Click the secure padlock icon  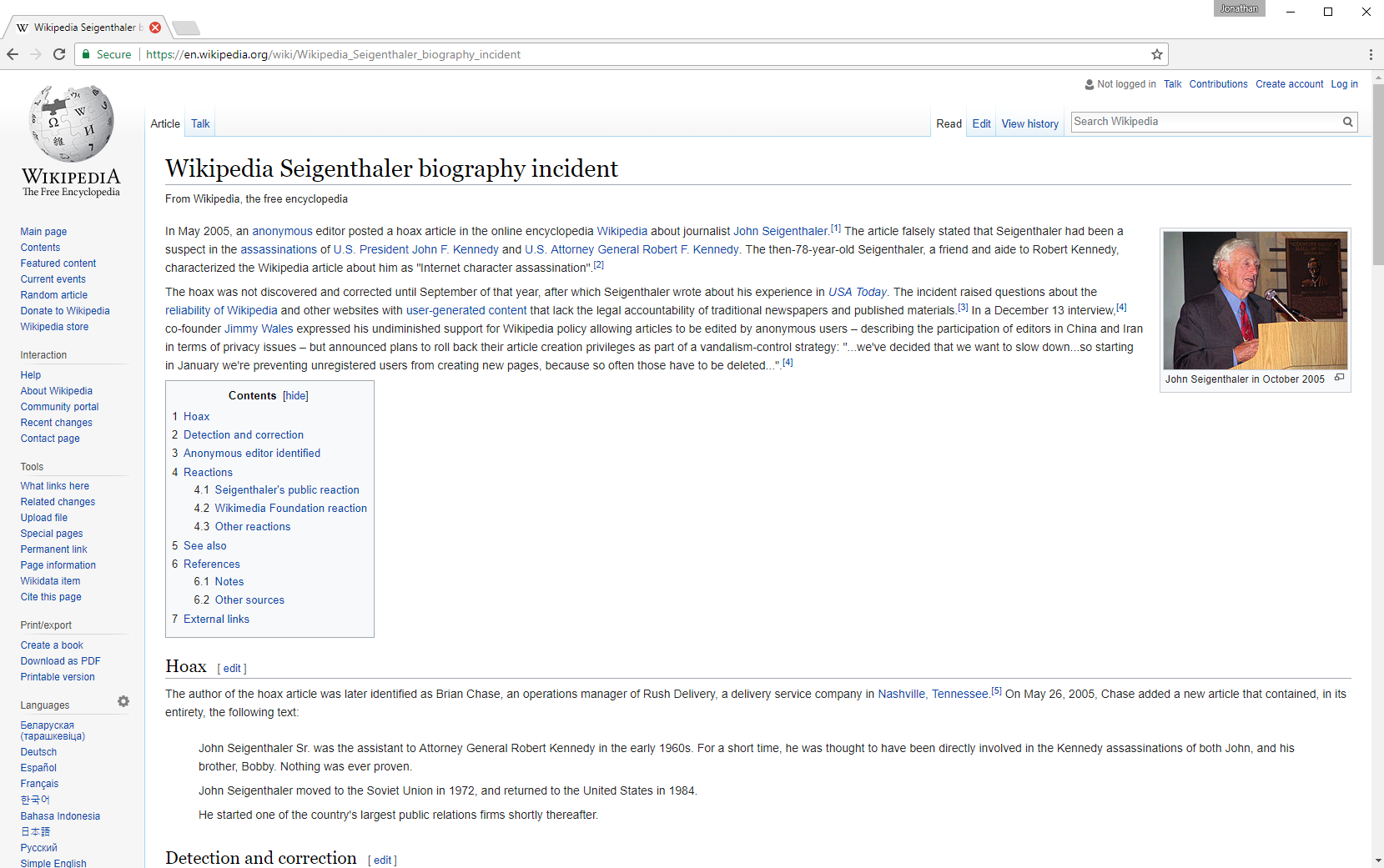point(86,54)
